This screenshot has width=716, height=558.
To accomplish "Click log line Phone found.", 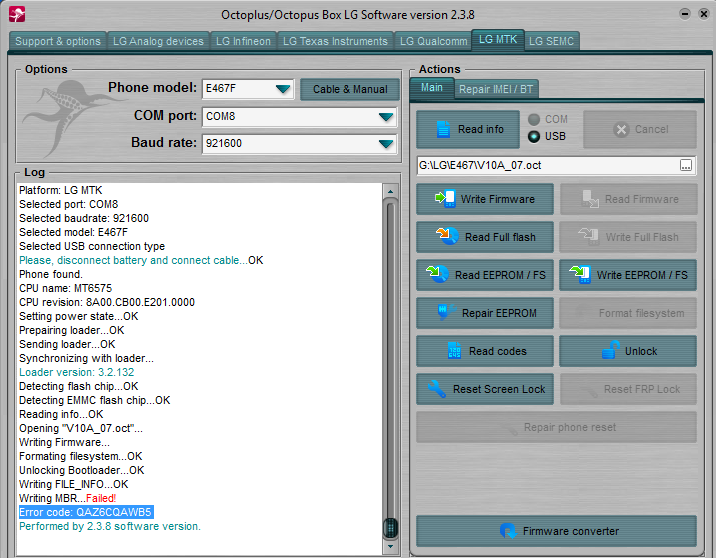I will [x=51, y=274].
